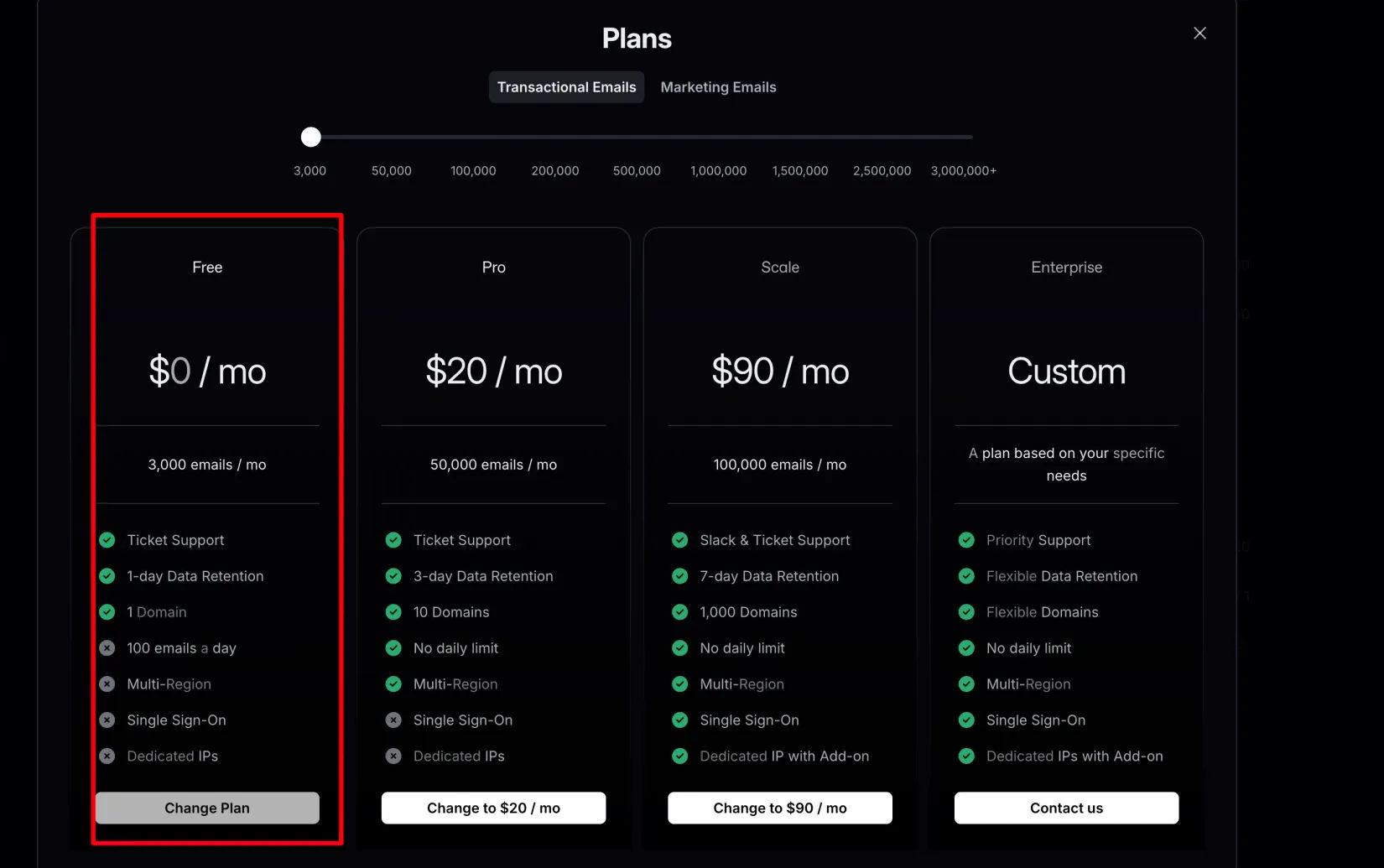Click X icon beside Pro Single Sign-On

(393, 720)
